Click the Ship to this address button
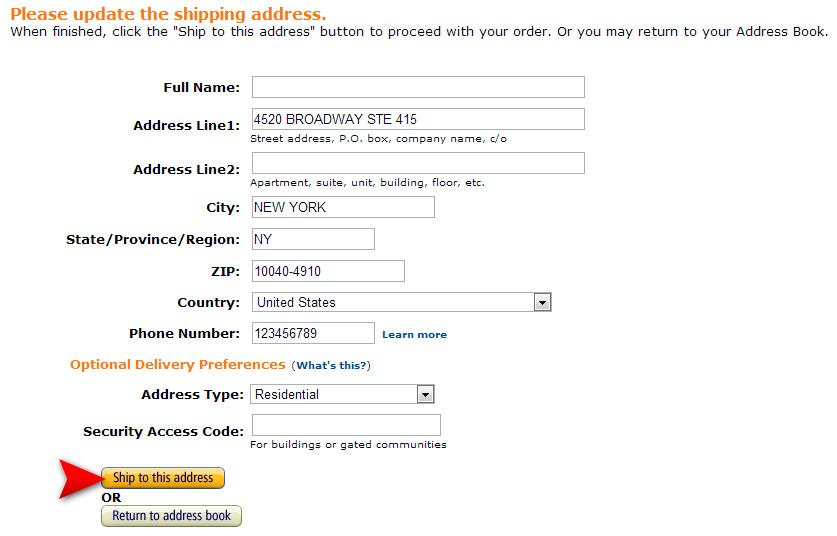This screenshot has height=536, width=837. 163,478
